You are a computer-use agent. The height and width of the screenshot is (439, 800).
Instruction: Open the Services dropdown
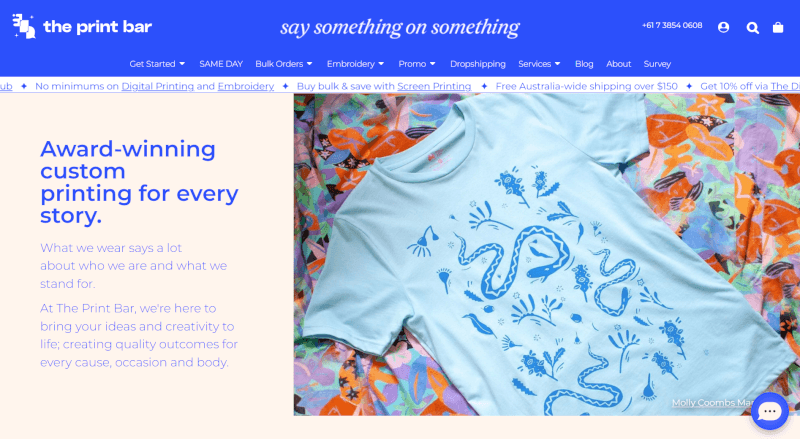539,64
